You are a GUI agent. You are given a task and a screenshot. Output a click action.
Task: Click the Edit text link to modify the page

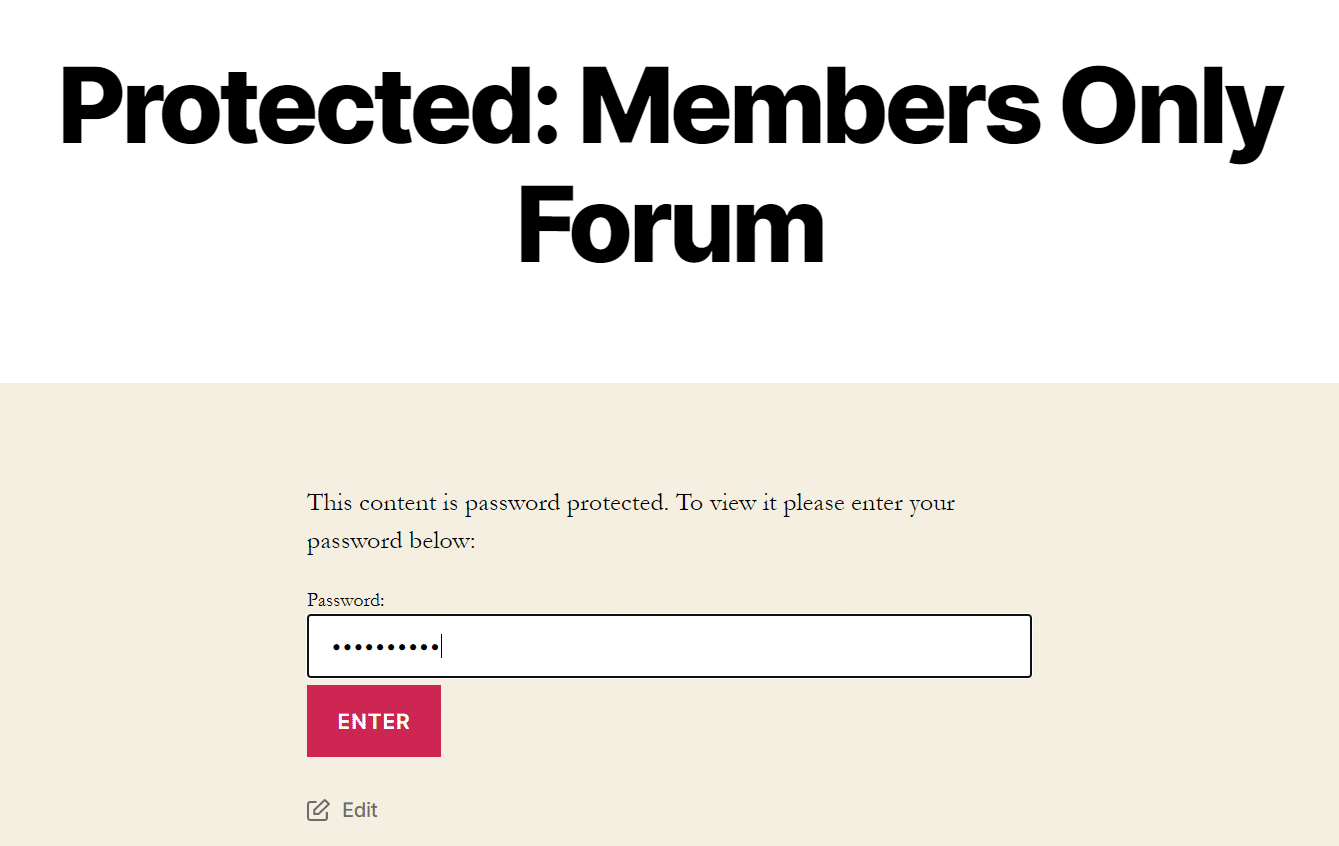361,810
